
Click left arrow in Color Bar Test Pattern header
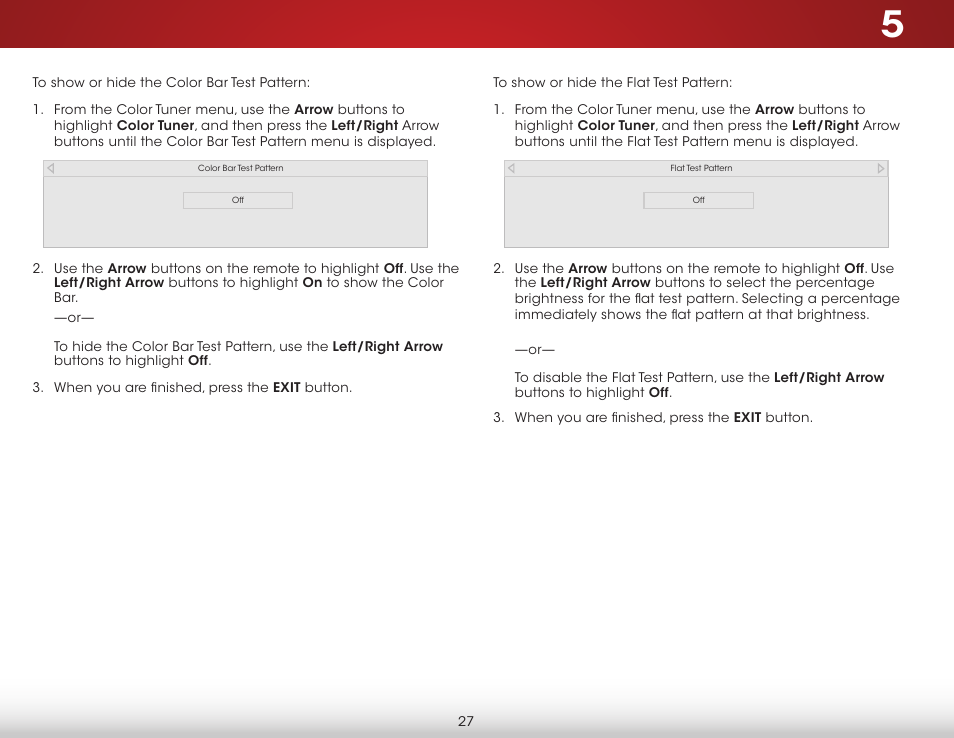[50, 168]
